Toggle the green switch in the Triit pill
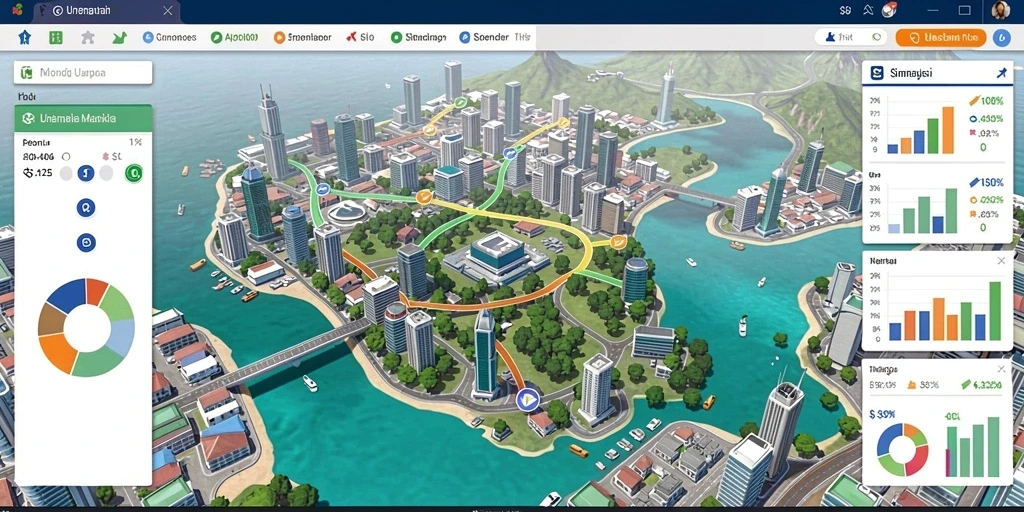The height and width of the screenshot is (512, 1024). pyautogui.click(x=876, y=37)
